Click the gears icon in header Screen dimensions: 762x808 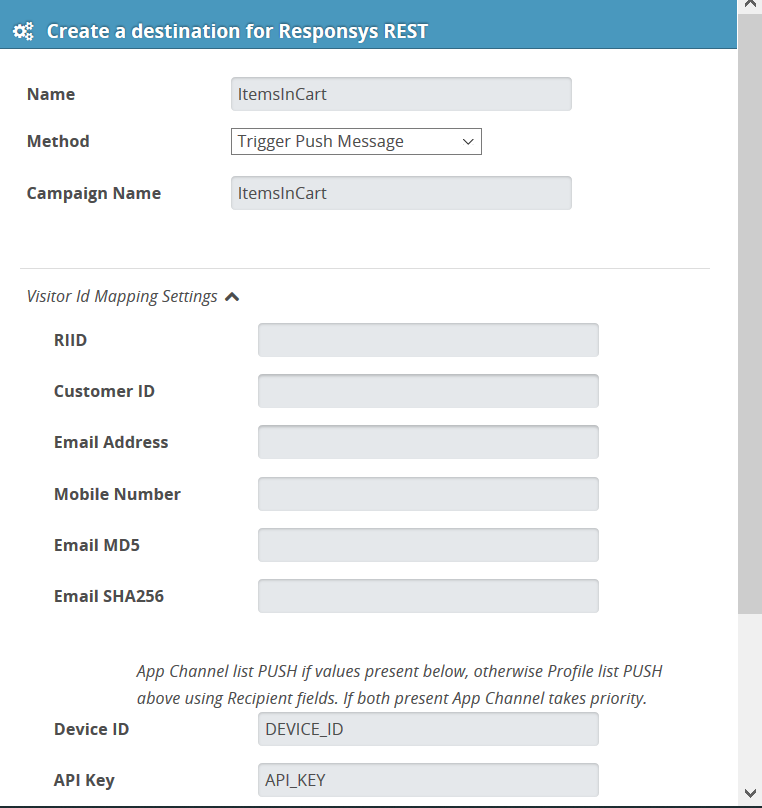pos(23,31)
